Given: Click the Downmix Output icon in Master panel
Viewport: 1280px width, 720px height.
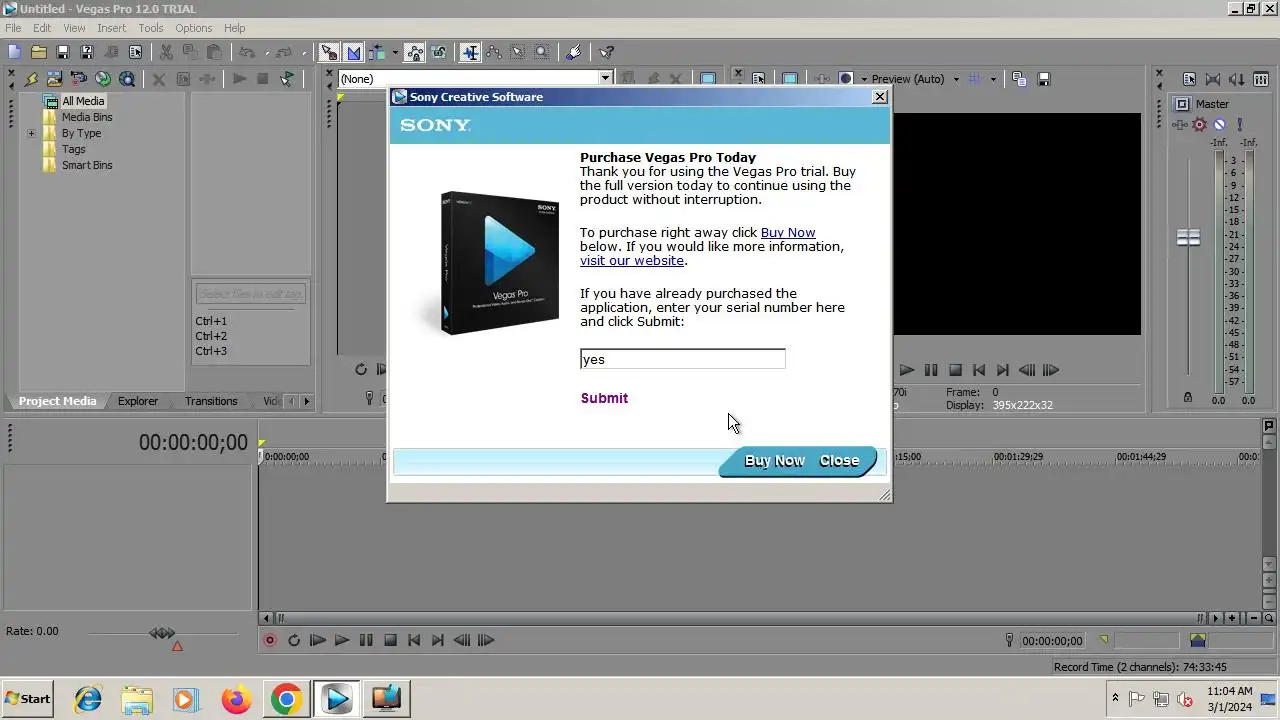Looking at the screenshot, I should 1213,78.
